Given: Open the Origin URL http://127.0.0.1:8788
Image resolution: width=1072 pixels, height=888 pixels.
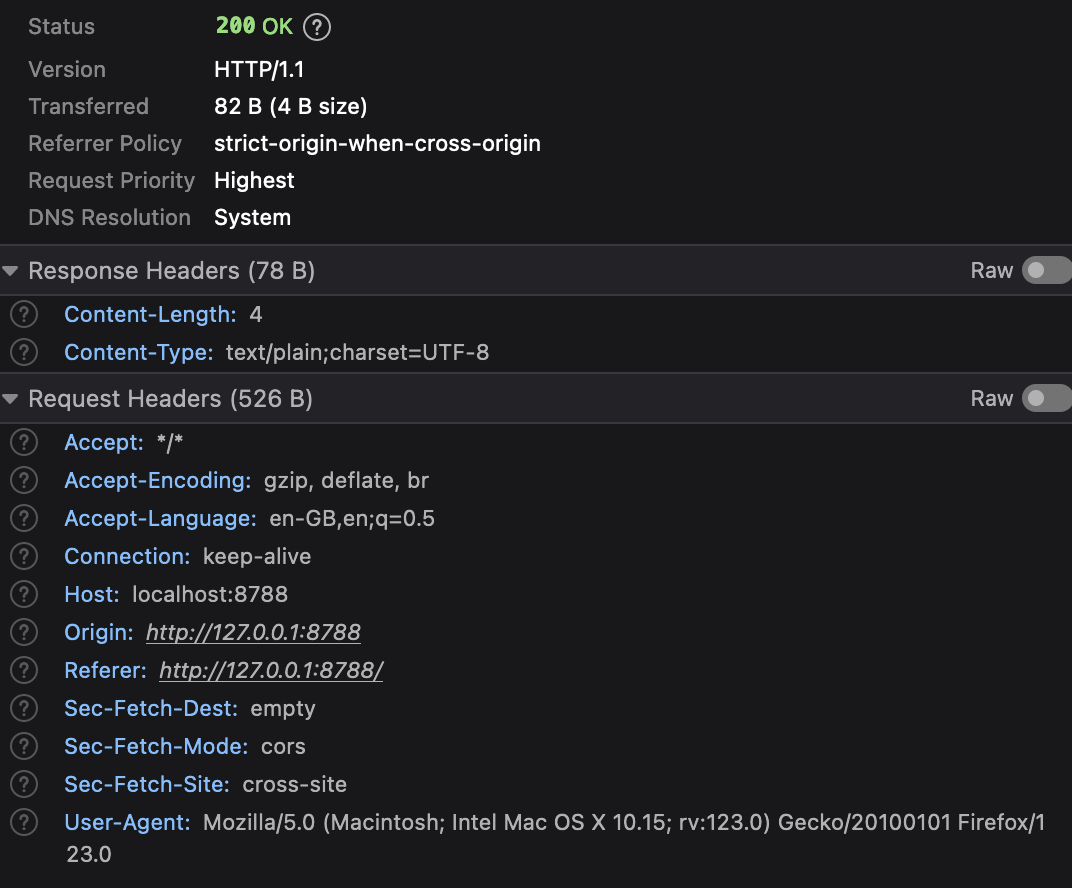Looking at the screenshot, I should [253, 633].
